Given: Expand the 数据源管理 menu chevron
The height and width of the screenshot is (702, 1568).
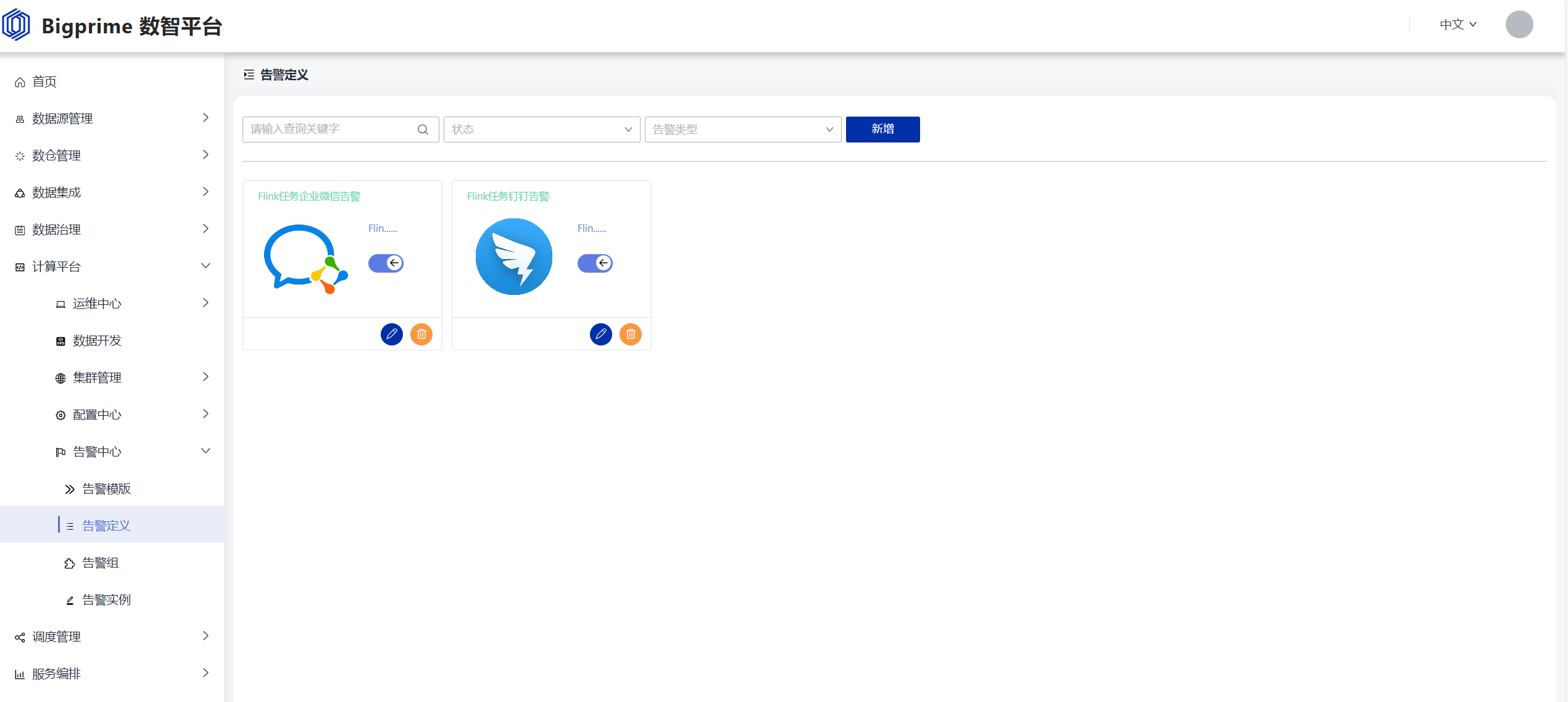Looking at the screenshot, I should [x=205, y=118].
